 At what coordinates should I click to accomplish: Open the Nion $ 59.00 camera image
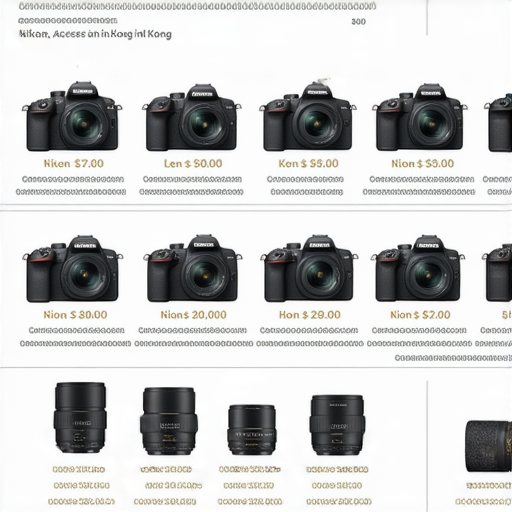click(420, 117)
